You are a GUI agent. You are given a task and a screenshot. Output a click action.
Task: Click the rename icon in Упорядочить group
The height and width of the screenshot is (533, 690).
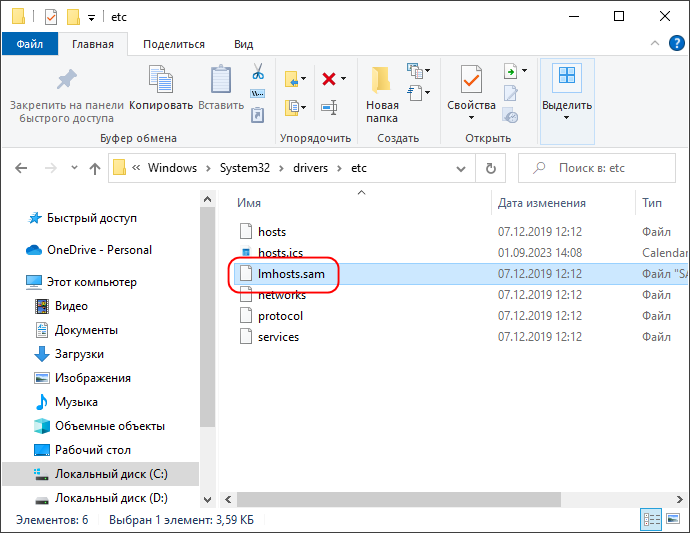329,107
